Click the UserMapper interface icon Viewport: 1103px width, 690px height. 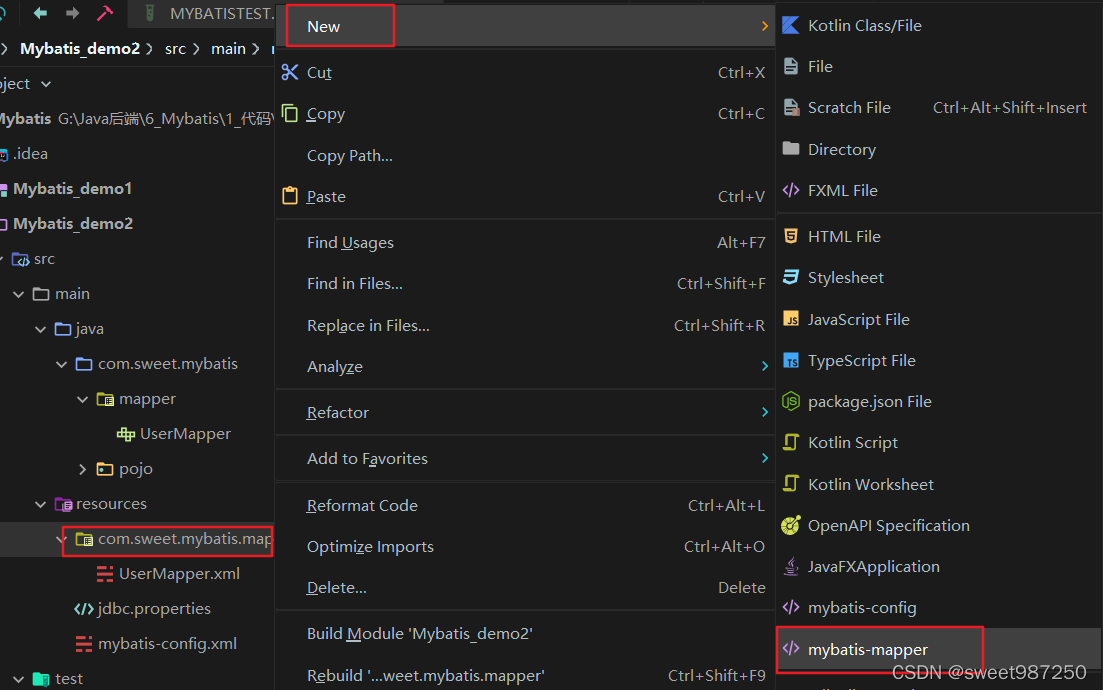(126, 434)
